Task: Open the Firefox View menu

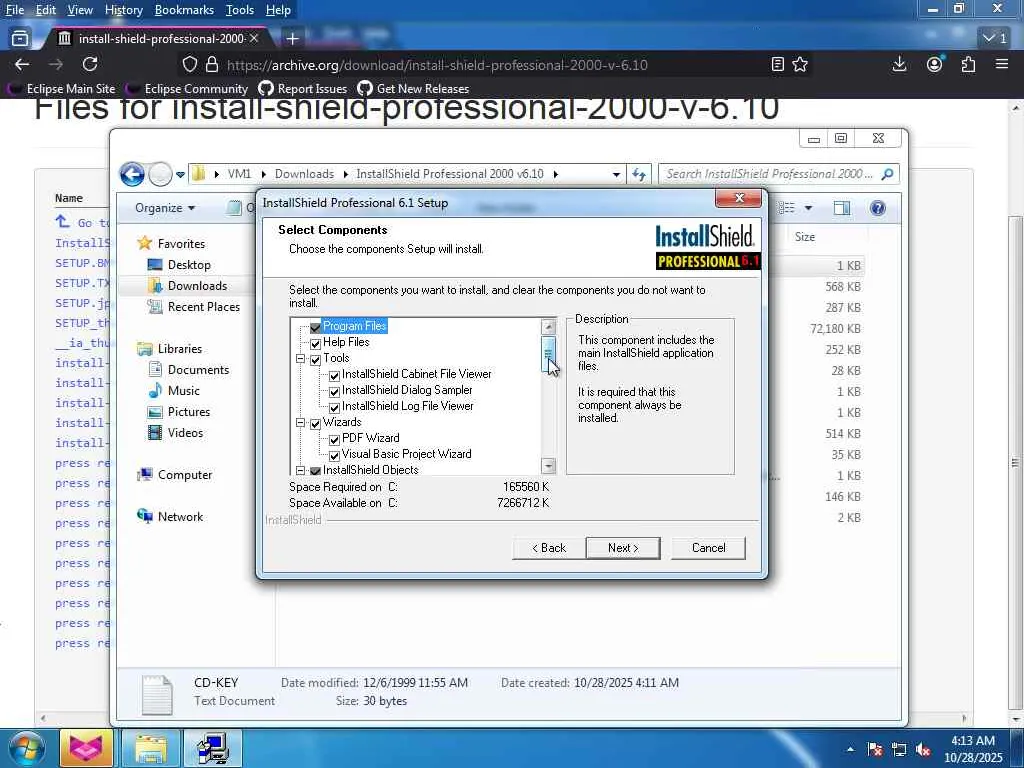Action: tap(80, 10)
